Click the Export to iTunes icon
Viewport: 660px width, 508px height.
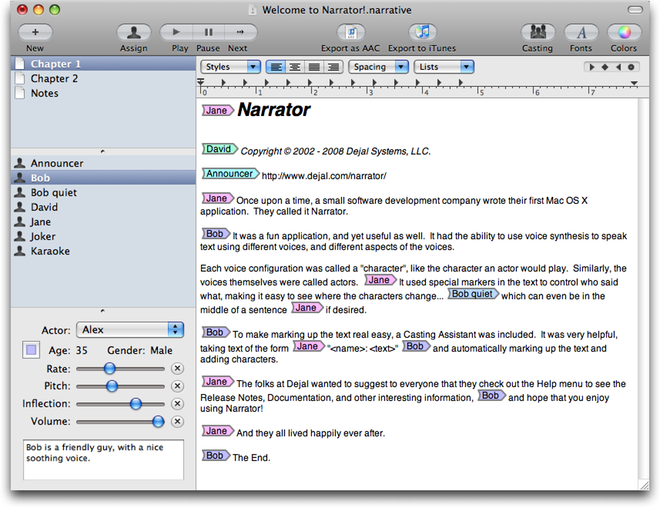coord(423,32)
